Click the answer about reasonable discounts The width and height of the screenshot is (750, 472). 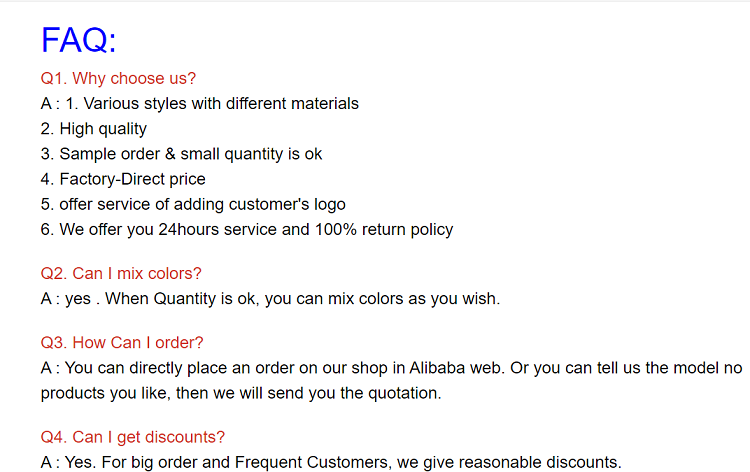[331, 462]
